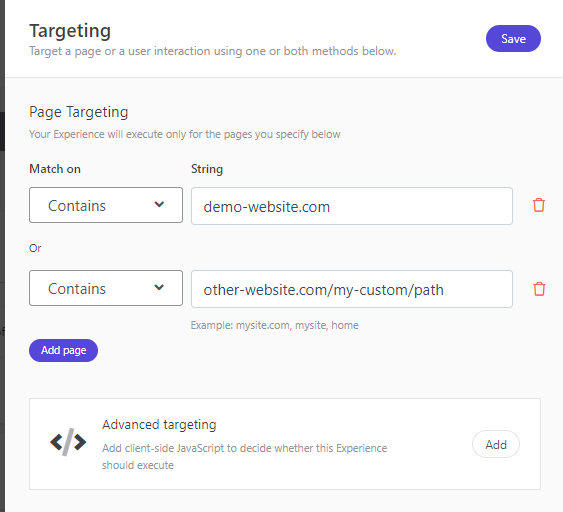
Task: Click the Page Targeting section title
Action: (79, 112)
